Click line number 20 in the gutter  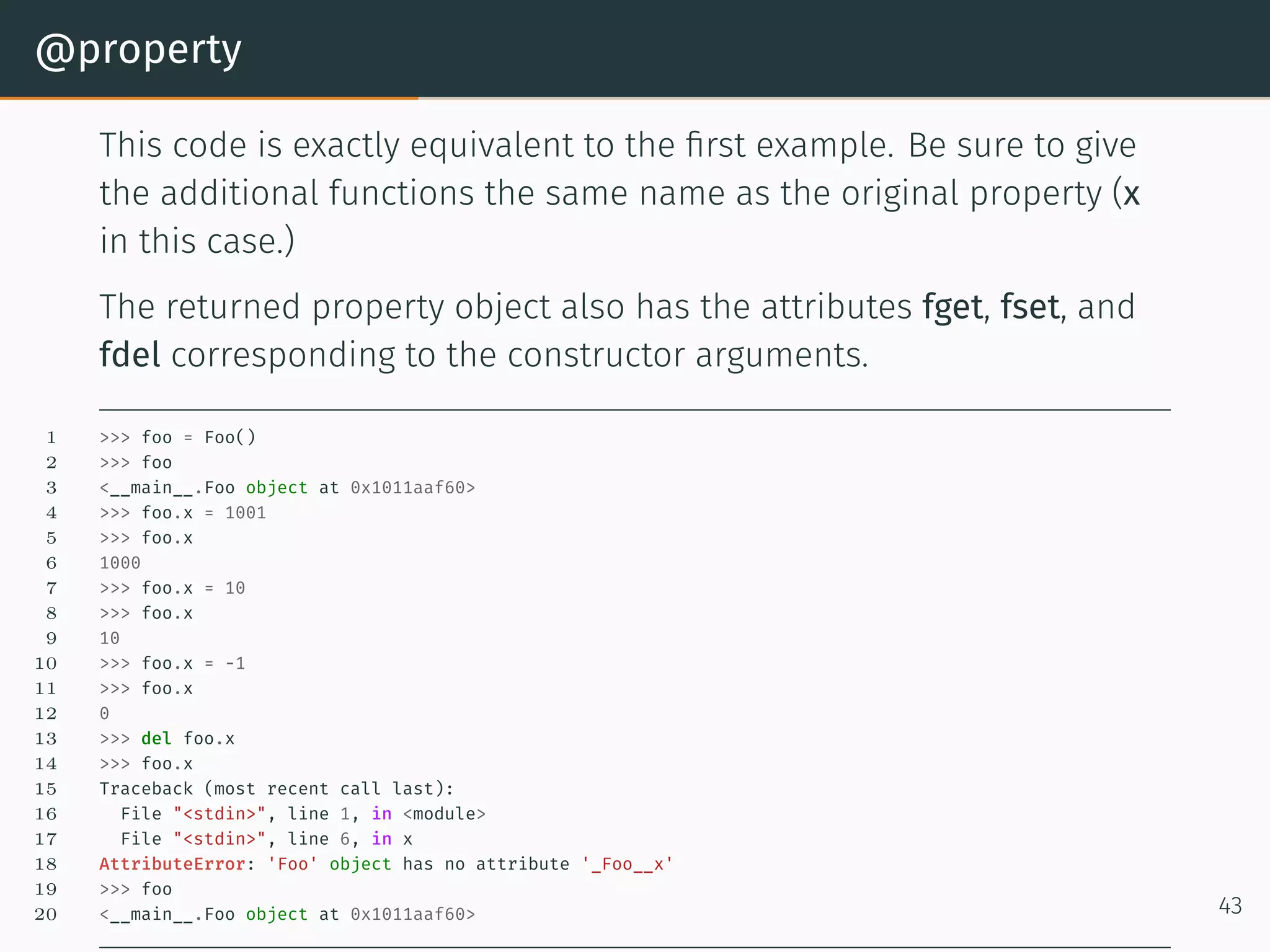click(46, 915)
